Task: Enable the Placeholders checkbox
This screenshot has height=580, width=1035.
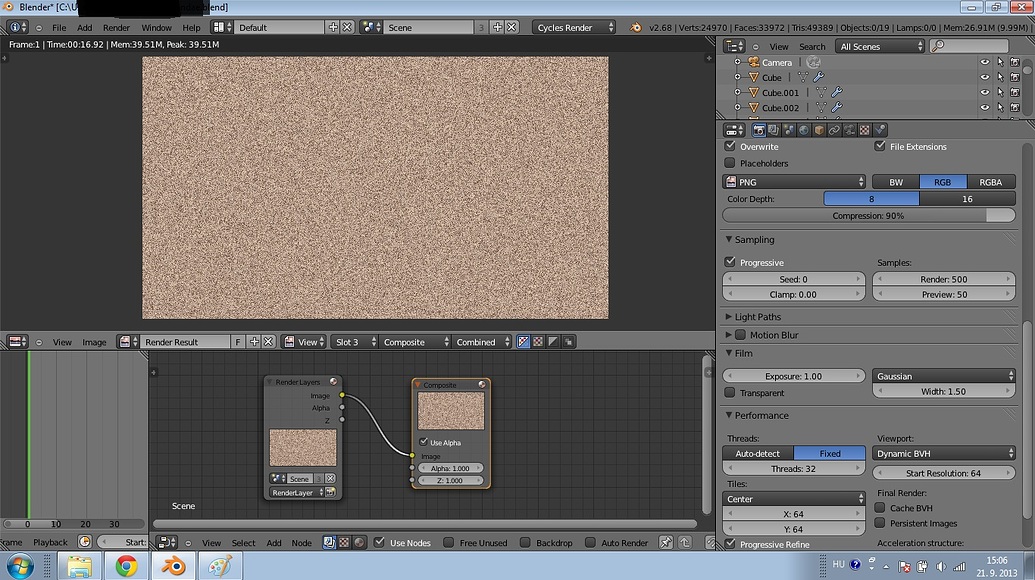Action: 730,162
